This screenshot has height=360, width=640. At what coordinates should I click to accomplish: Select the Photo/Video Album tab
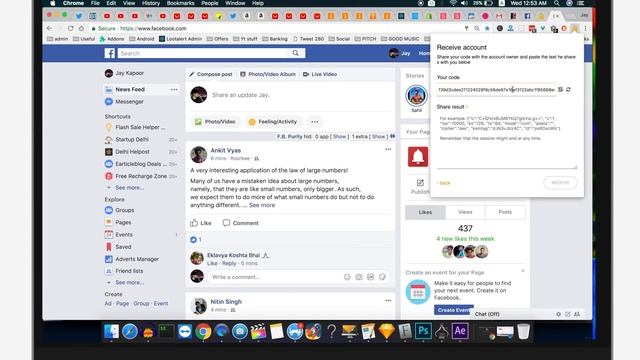point(268,74)
